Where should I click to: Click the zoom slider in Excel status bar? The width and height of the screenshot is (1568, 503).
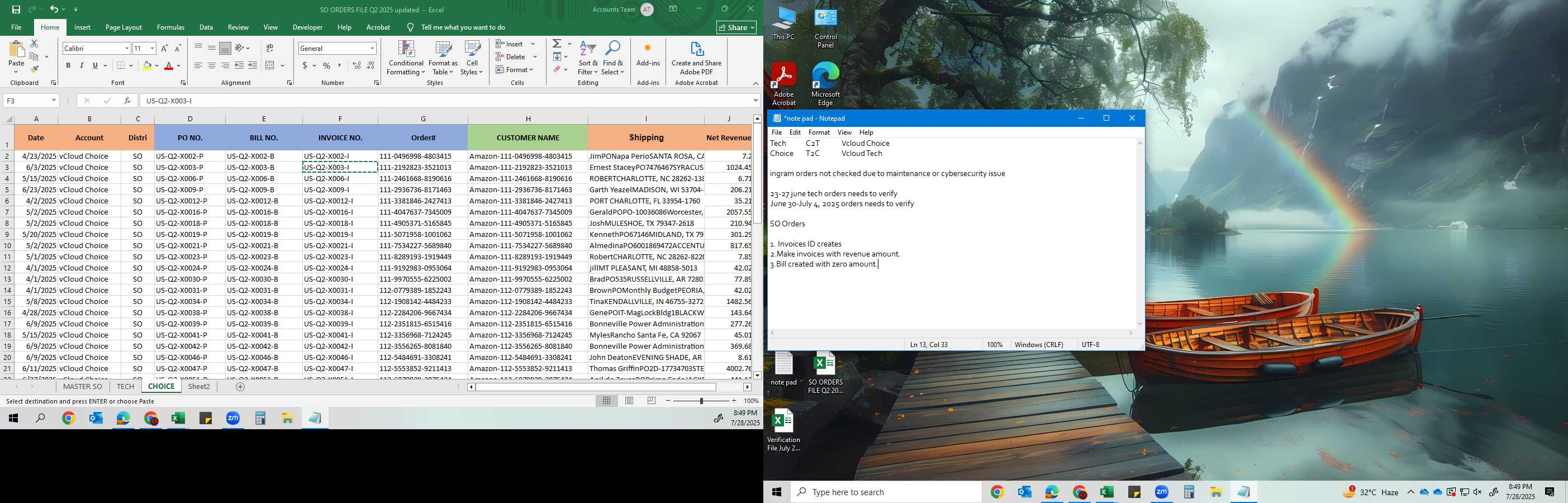click(x=701, y=401)
